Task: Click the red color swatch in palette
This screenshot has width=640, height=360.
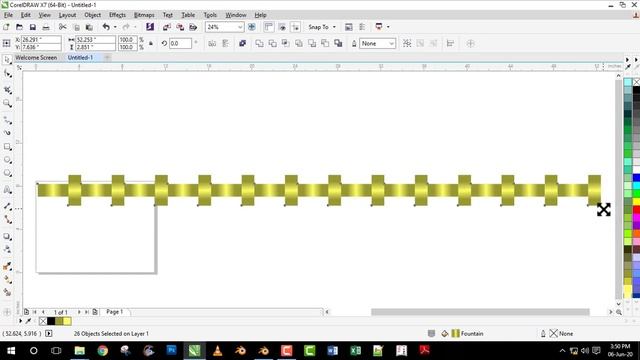Action: point(636,209)
